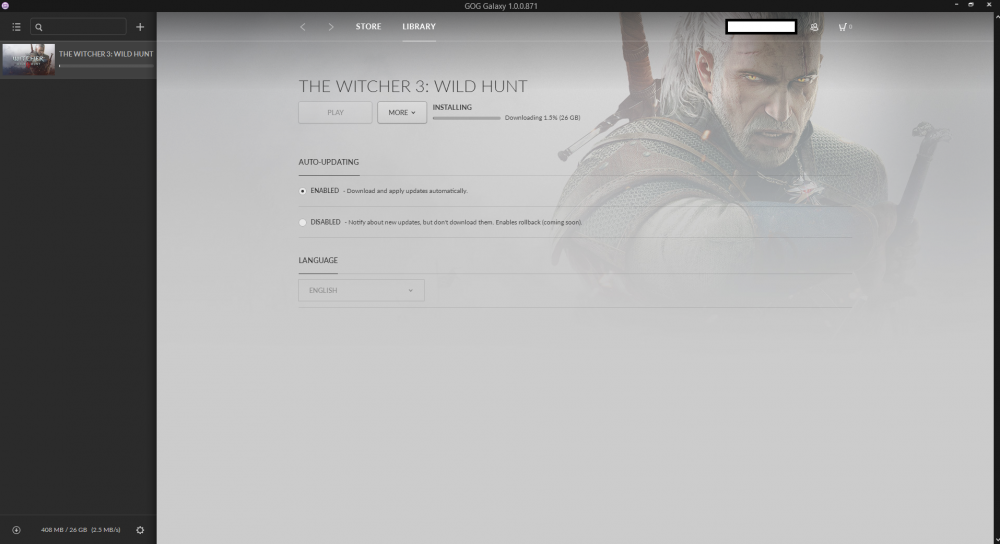Click 'Downloading 1.5% (26 GB)' status text
The width and height of the screenshot is (1000, 544).
coord(542,118)
